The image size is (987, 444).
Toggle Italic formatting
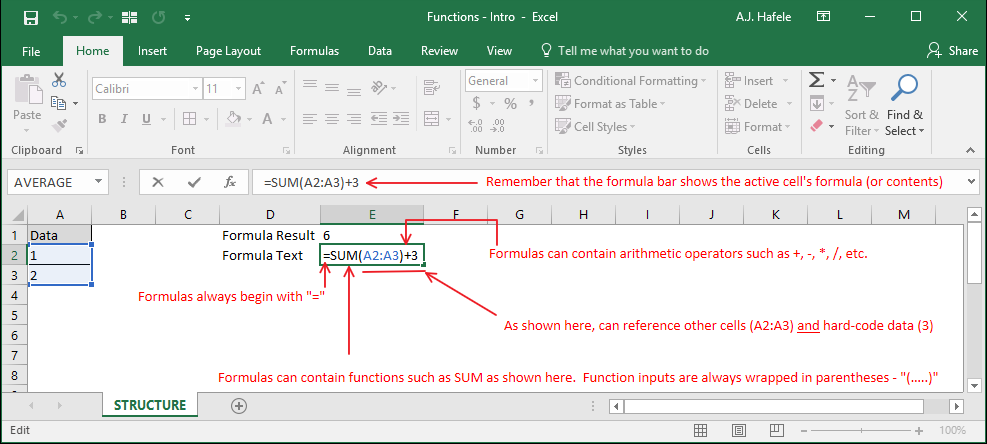pos(124,118)
